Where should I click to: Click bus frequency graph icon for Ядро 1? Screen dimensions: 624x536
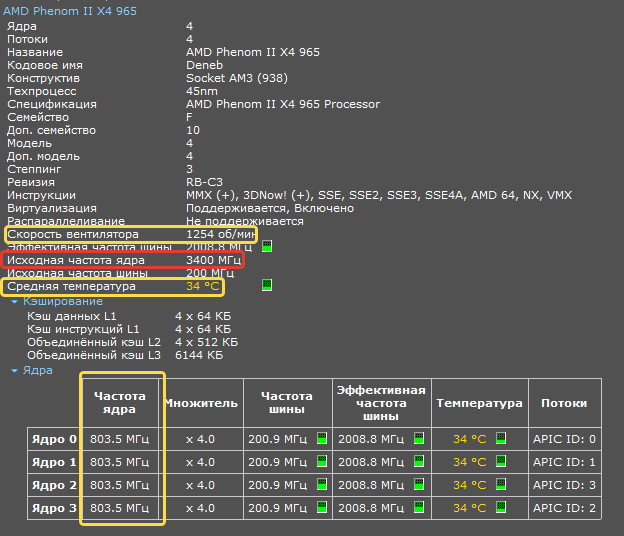pyautogui.click(x=322, y=461)
